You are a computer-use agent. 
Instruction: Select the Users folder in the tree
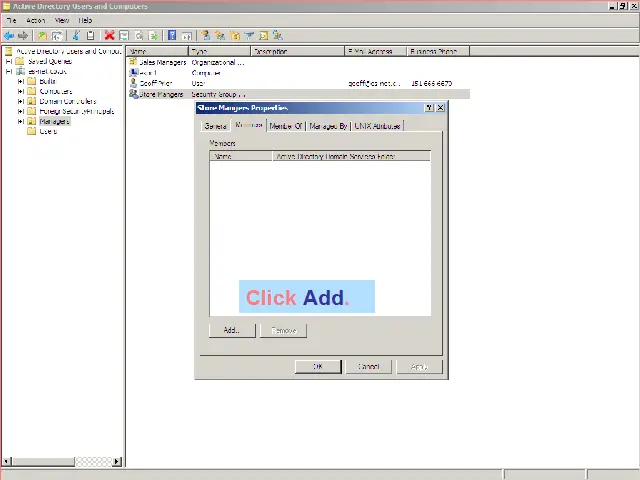[x=47, y=131]
